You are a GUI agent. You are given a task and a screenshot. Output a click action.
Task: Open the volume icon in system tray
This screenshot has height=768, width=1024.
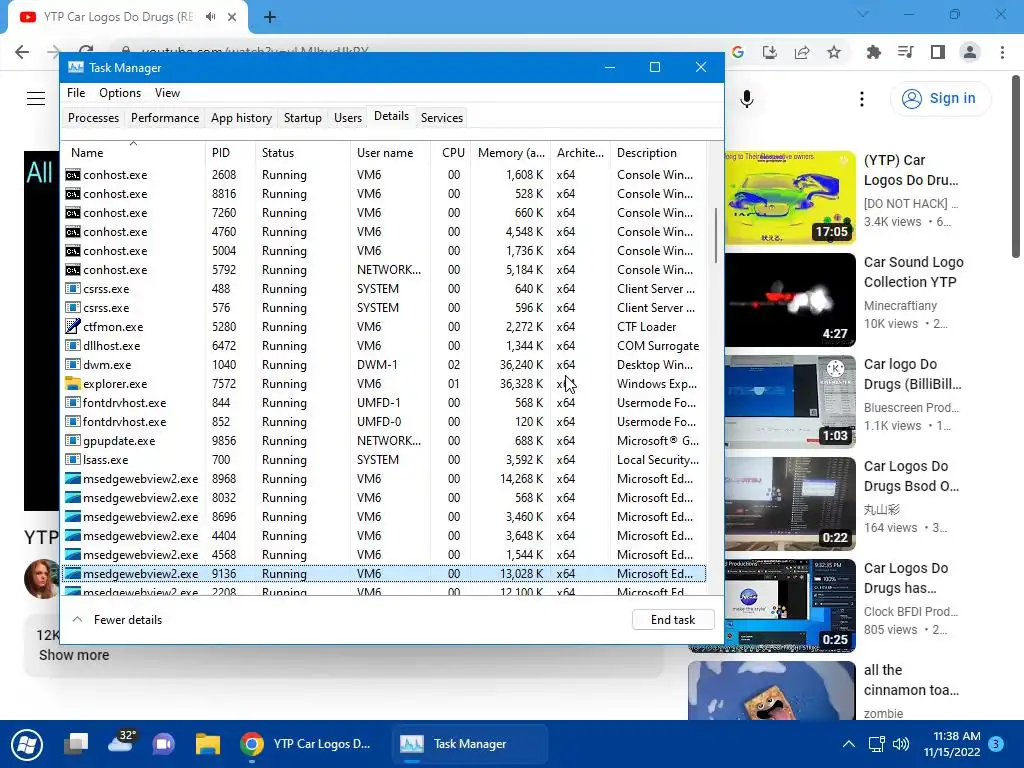[x=901, y=744]
